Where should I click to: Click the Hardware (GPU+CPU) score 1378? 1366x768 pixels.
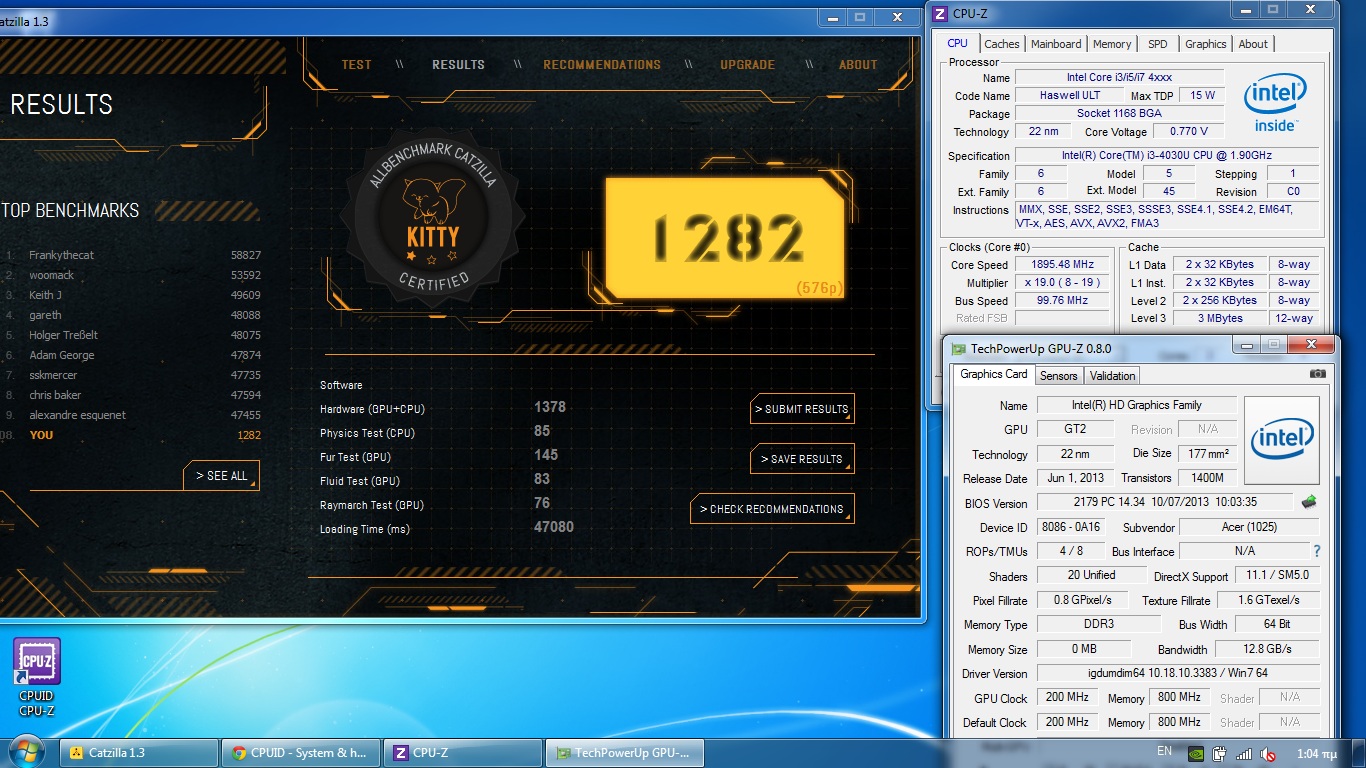tap(550, 407)
